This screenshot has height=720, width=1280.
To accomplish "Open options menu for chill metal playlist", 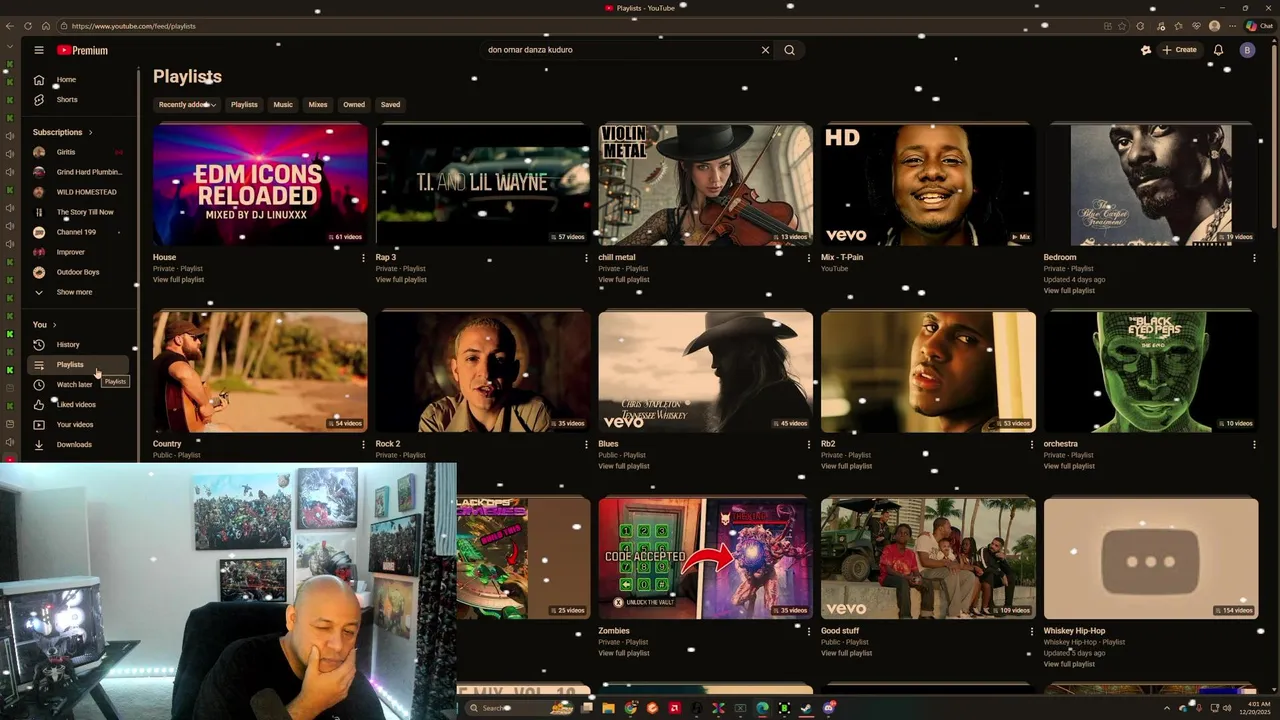I will pos(809,258).
